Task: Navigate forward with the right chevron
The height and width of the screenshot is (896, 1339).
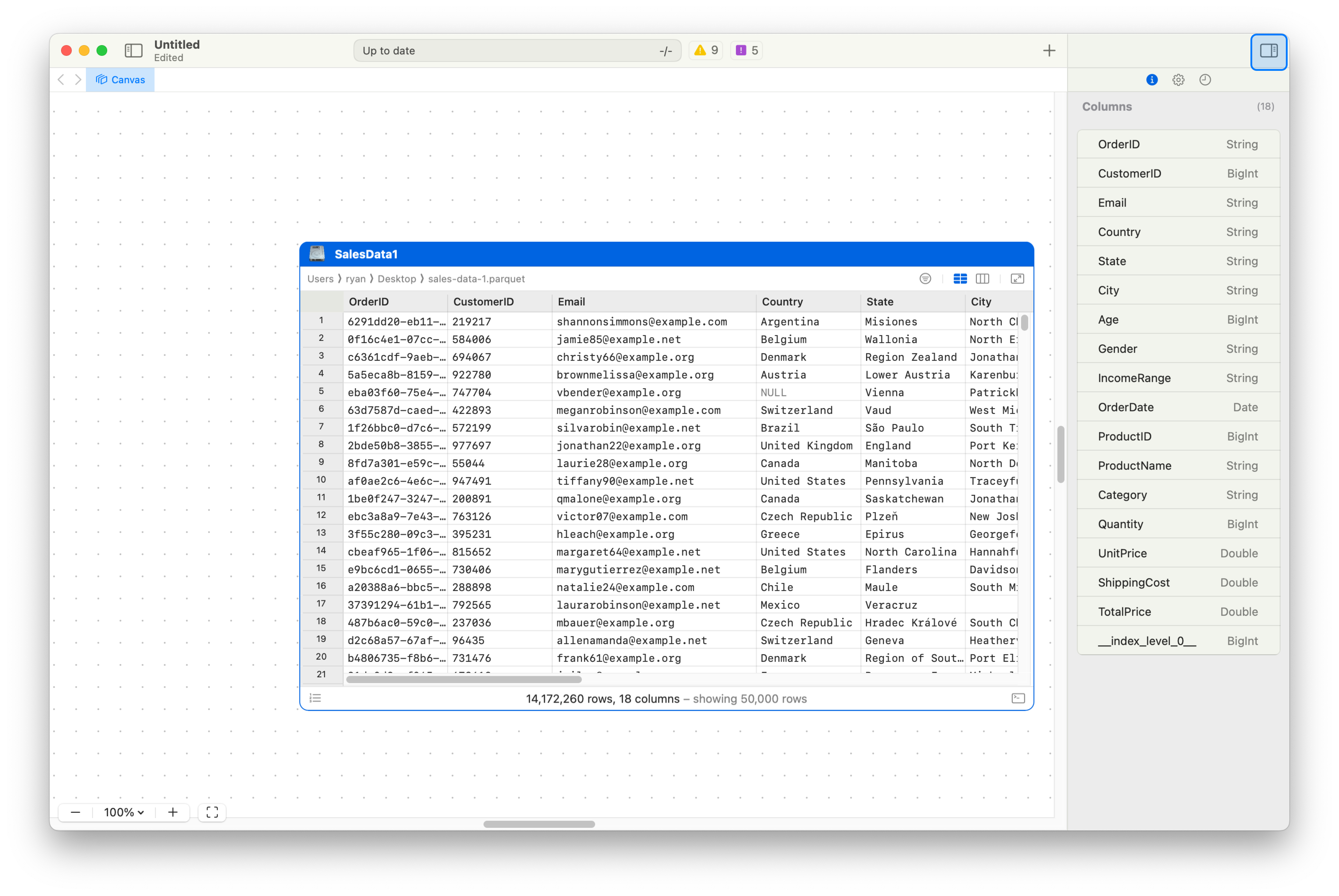Action: (78, 79)
